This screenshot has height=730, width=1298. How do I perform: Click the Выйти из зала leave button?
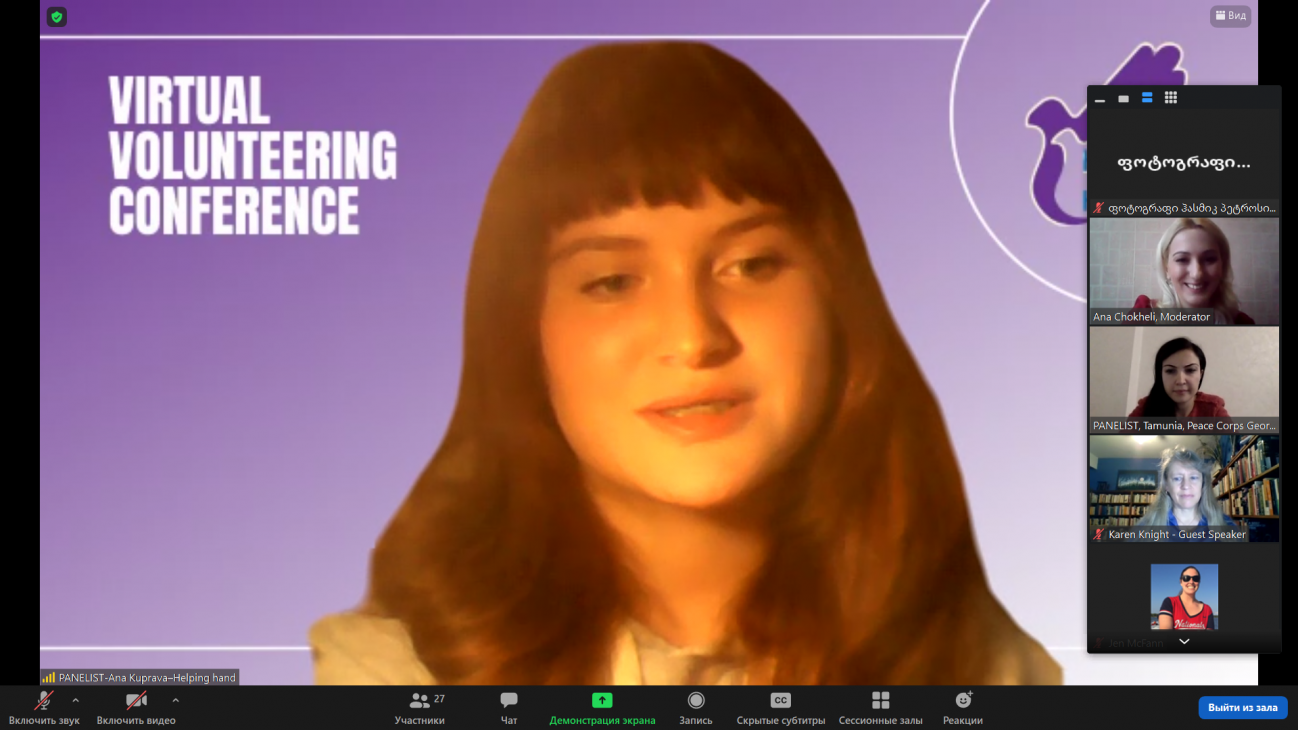pos(1242,707)
